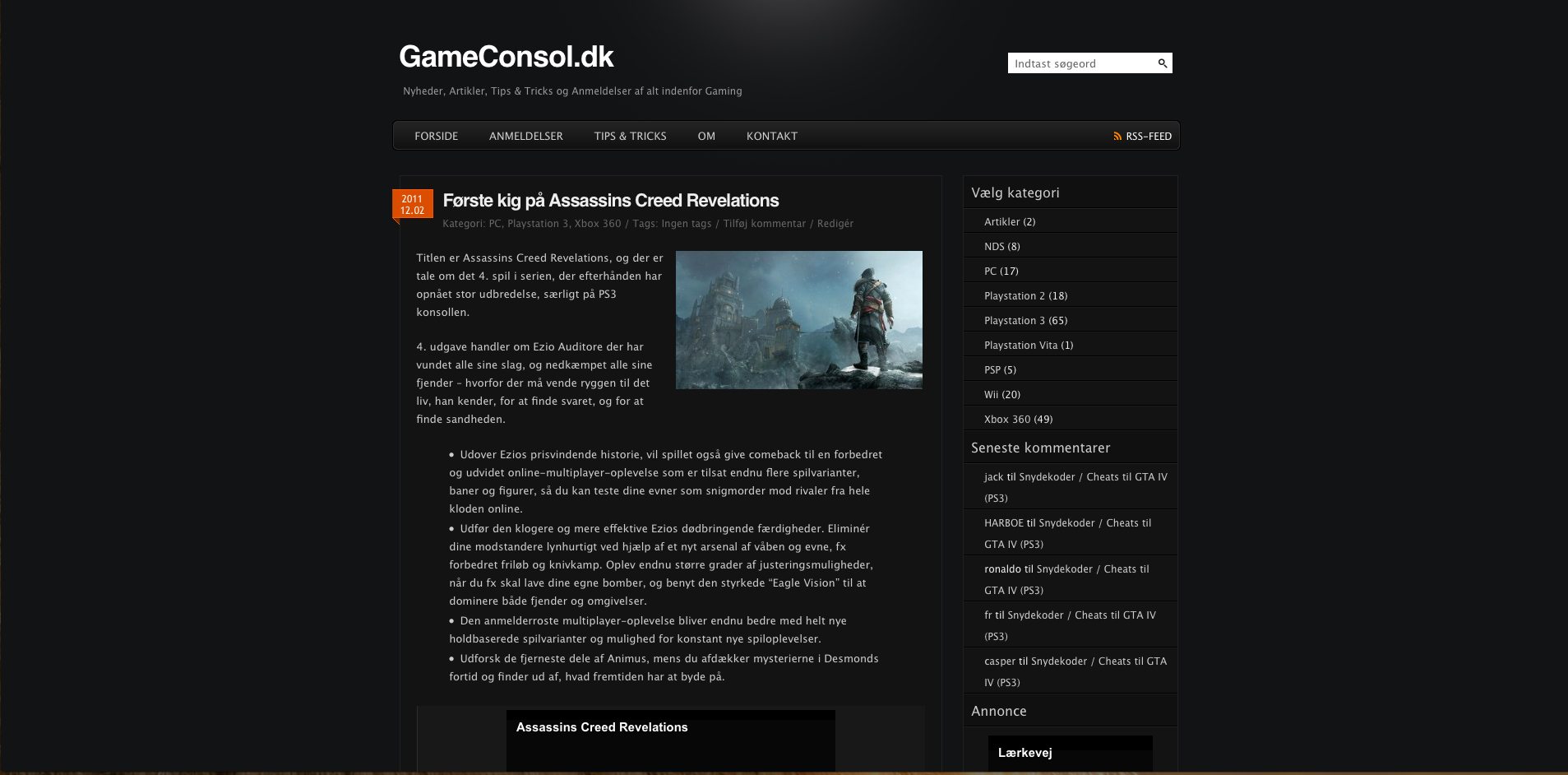Open the Playstation 3 category link under the title
Image resolution: width=1568 pixels, height=775 pixels.
[538, 224]
